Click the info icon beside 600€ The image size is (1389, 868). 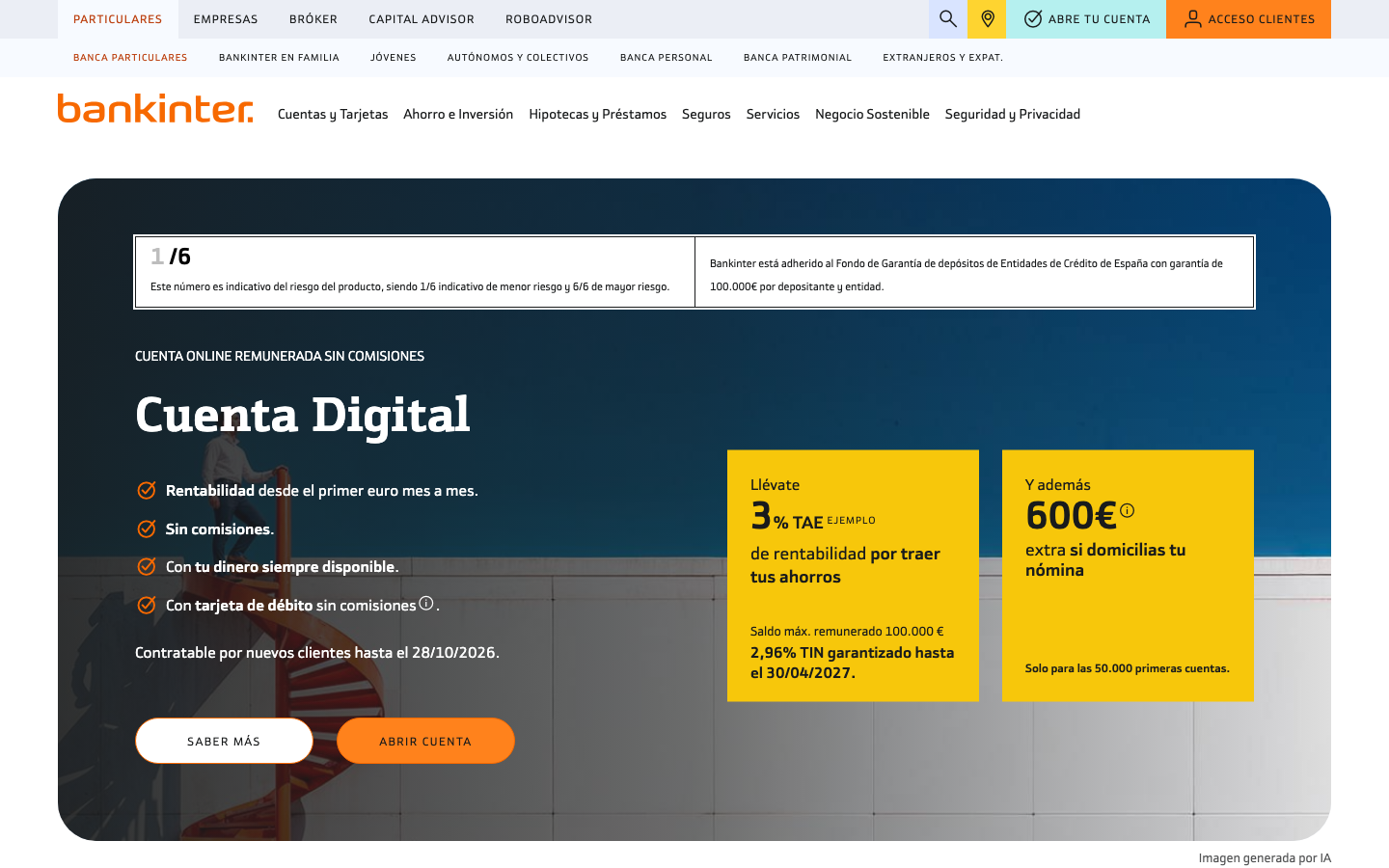pyautogui.click(x=1127, y=510)
